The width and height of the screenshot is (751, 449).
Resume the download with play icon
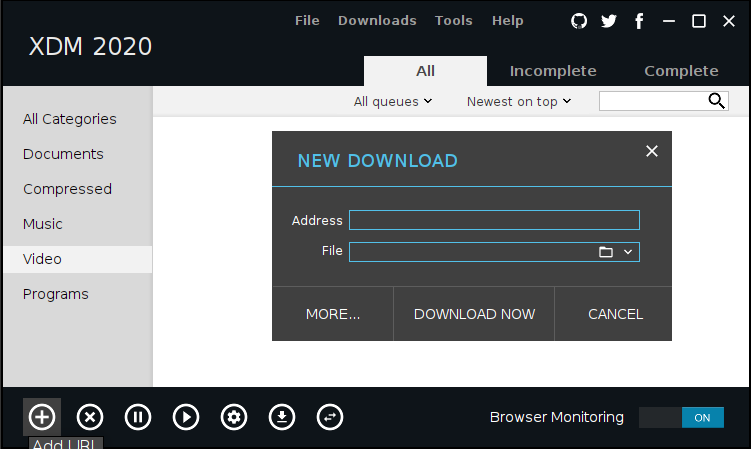pyautogui.click(x=186, y=417)
